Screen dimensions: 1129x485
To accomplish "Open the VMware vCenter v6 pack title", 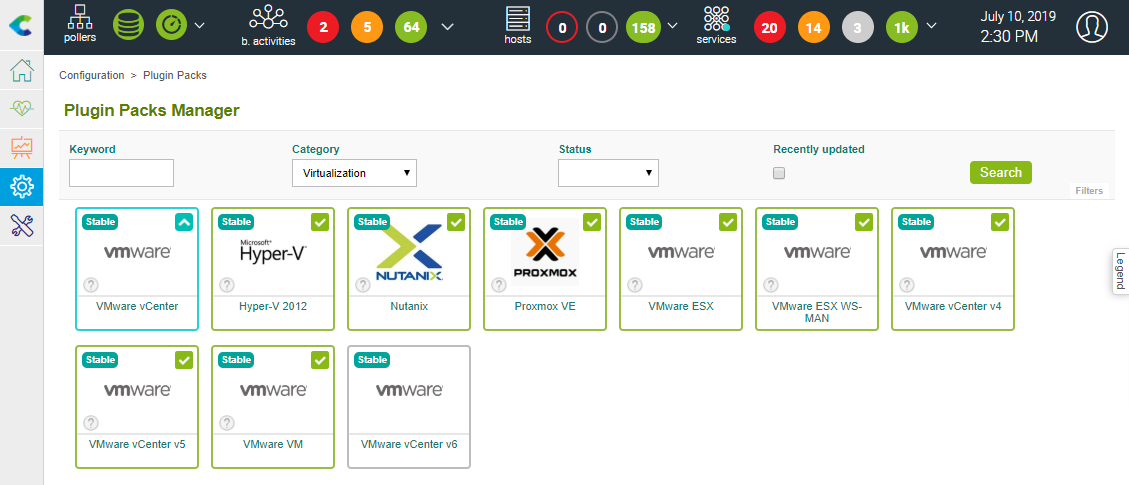I will tap(409, 444).
